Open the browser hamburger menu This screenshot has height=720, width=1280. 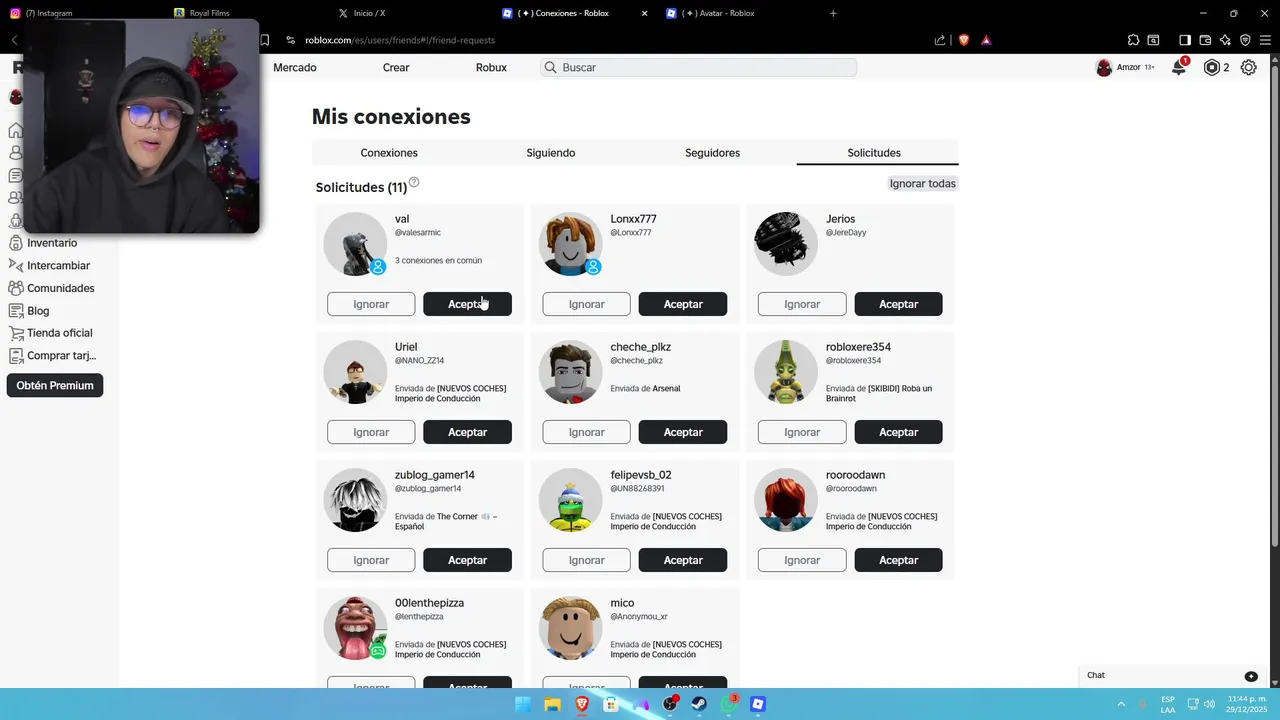(x=1265, y=40)
